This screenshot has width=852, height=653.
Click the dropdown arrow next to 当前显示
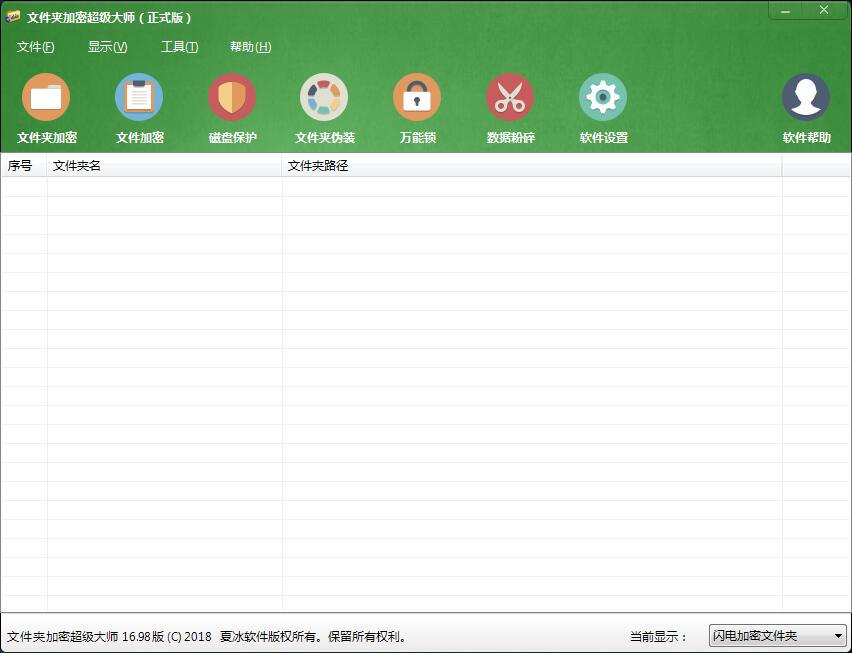click(x=835, y=633)
